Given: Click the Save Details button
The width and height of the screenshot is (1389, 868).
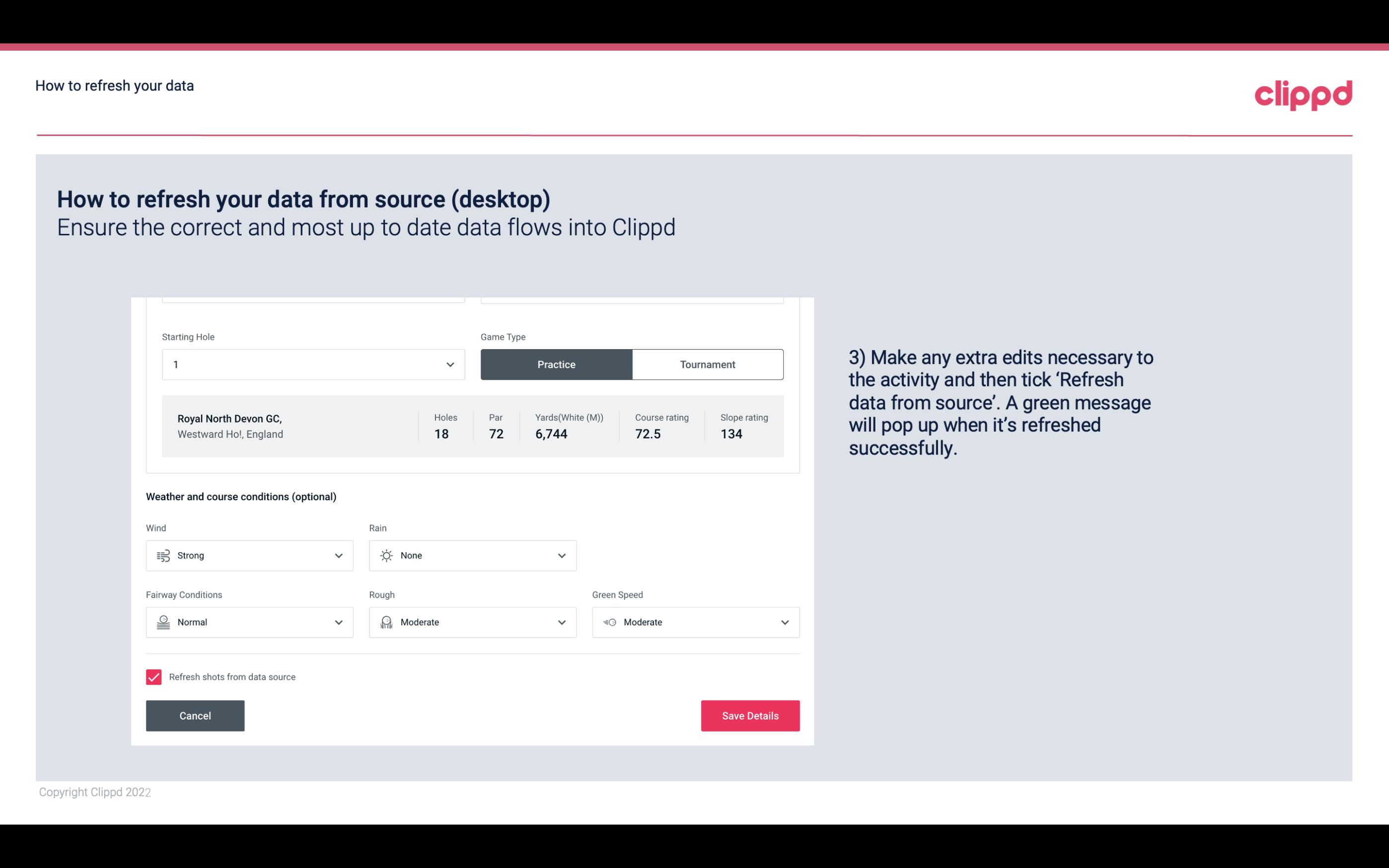Looking at the screenshot, I should [750, 715].
